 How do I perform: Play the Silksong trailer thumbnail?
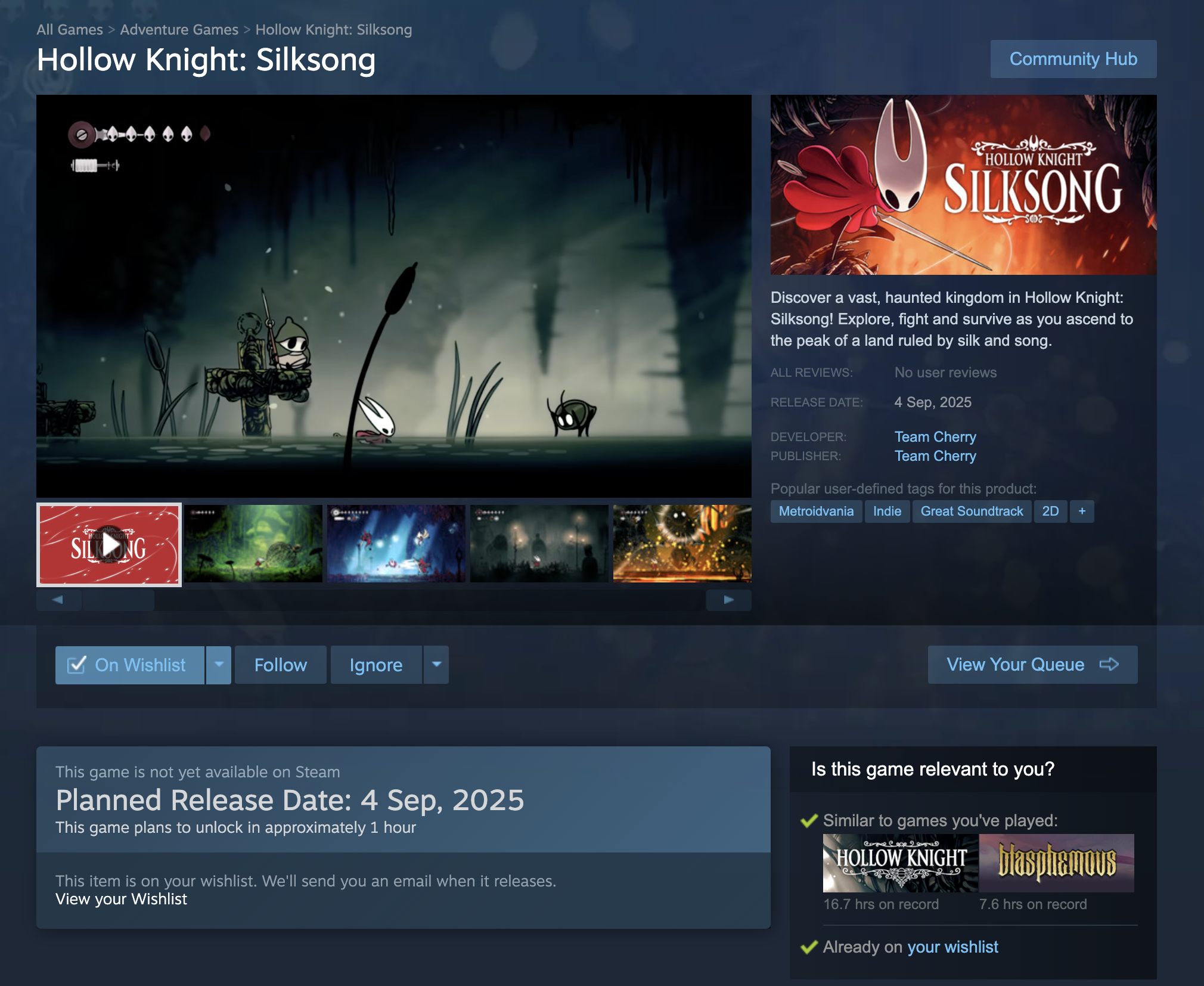pyautogui.click(x=109, y=544)
